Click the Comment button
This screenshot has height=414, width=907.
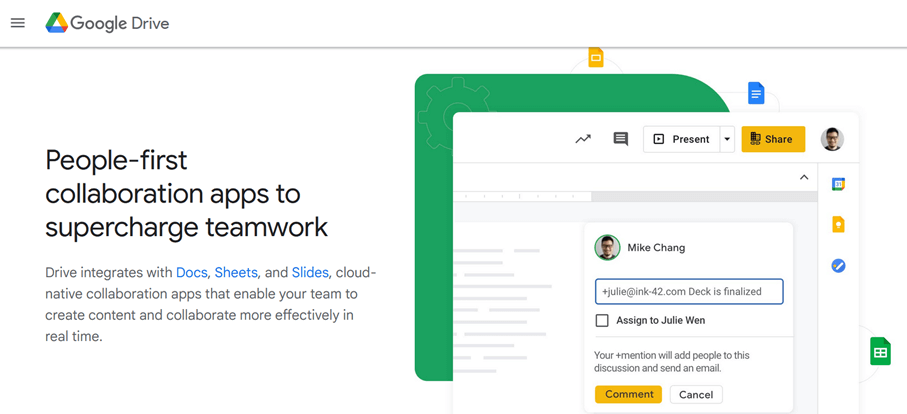point(629,394)
